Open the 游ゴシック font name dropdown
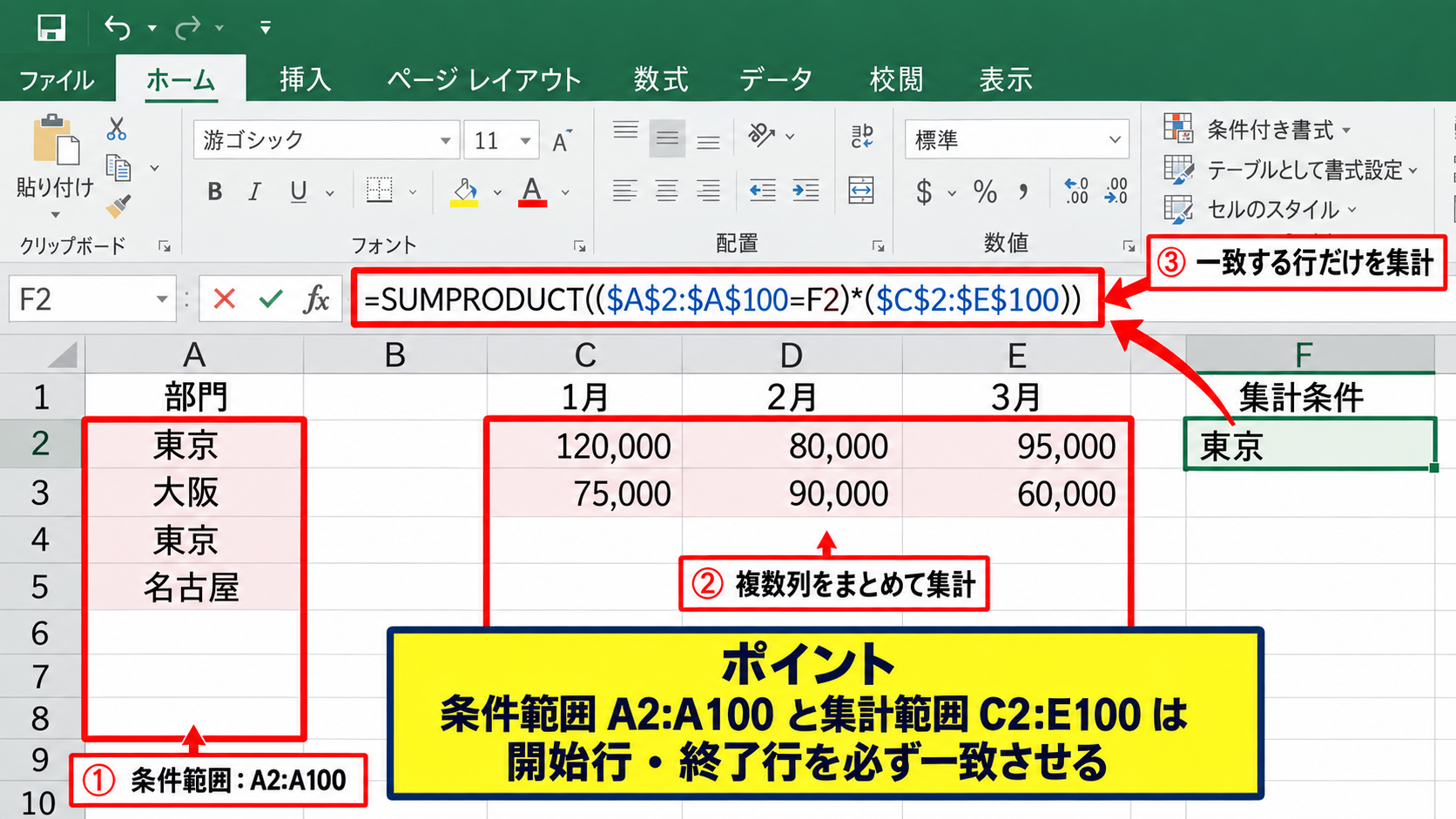This screenshot has height=819, width=1456. point(445,140)
